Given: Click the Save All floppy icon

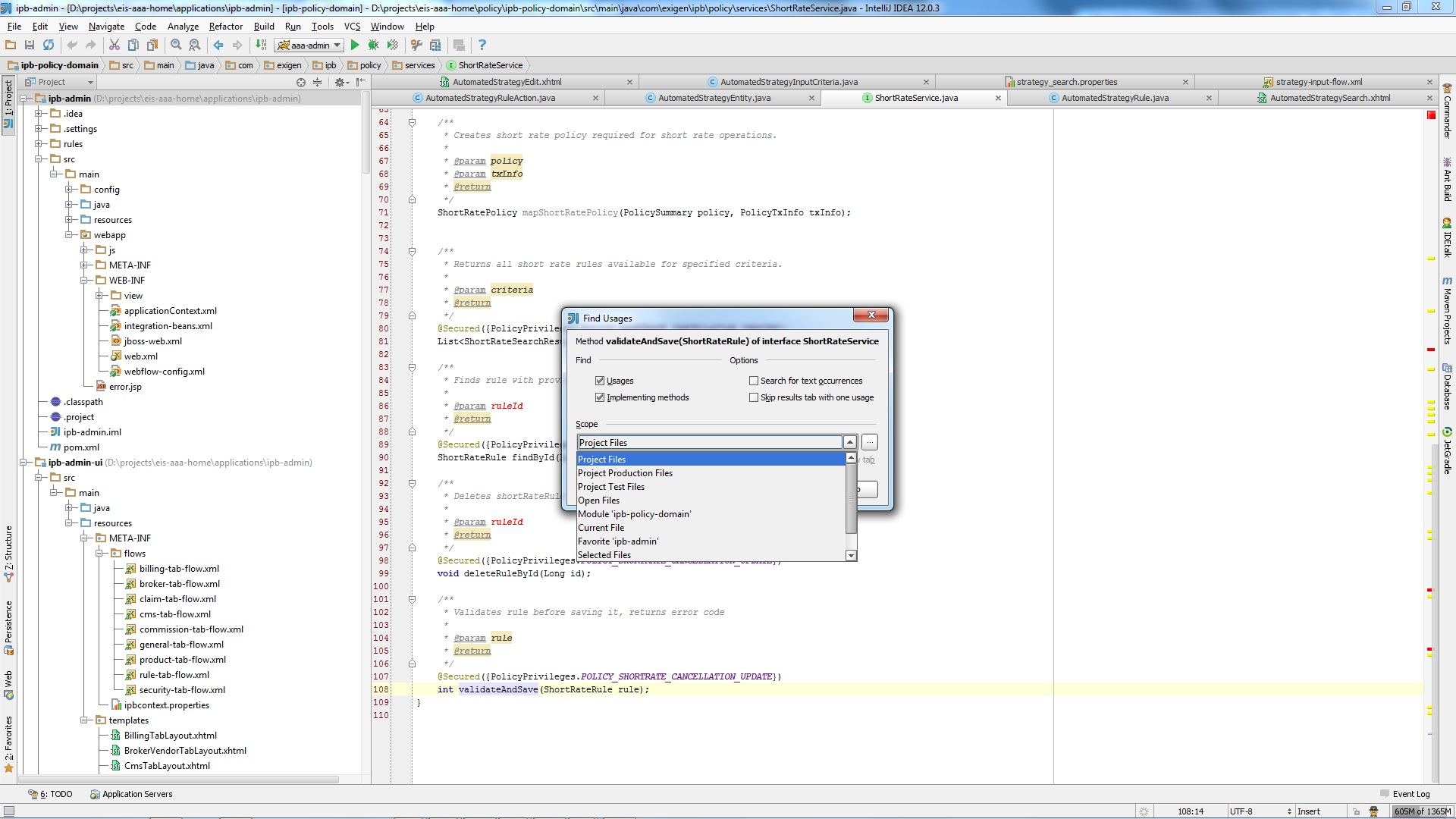Looking at the screenshot, I should (x=30, y=45).
